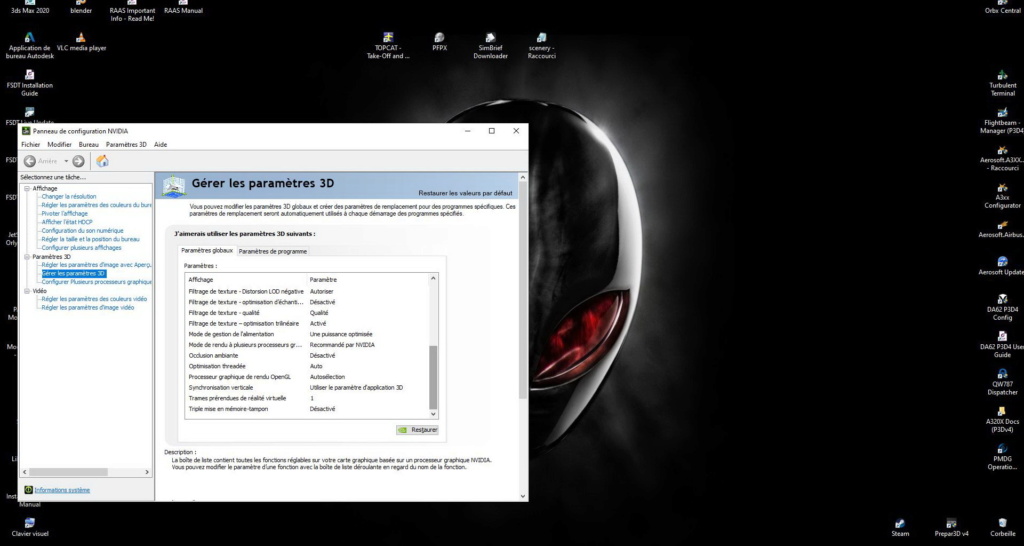Screen dimensions: 1024x546
Task: Open Informations système link
Action: click(62, 490)
